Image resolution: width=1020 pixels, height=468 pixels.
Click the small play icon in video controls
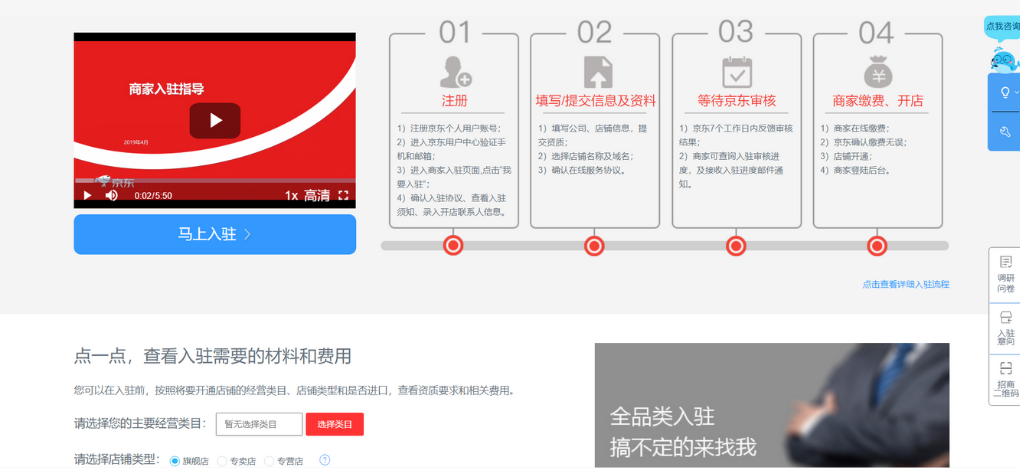[87, 196]
